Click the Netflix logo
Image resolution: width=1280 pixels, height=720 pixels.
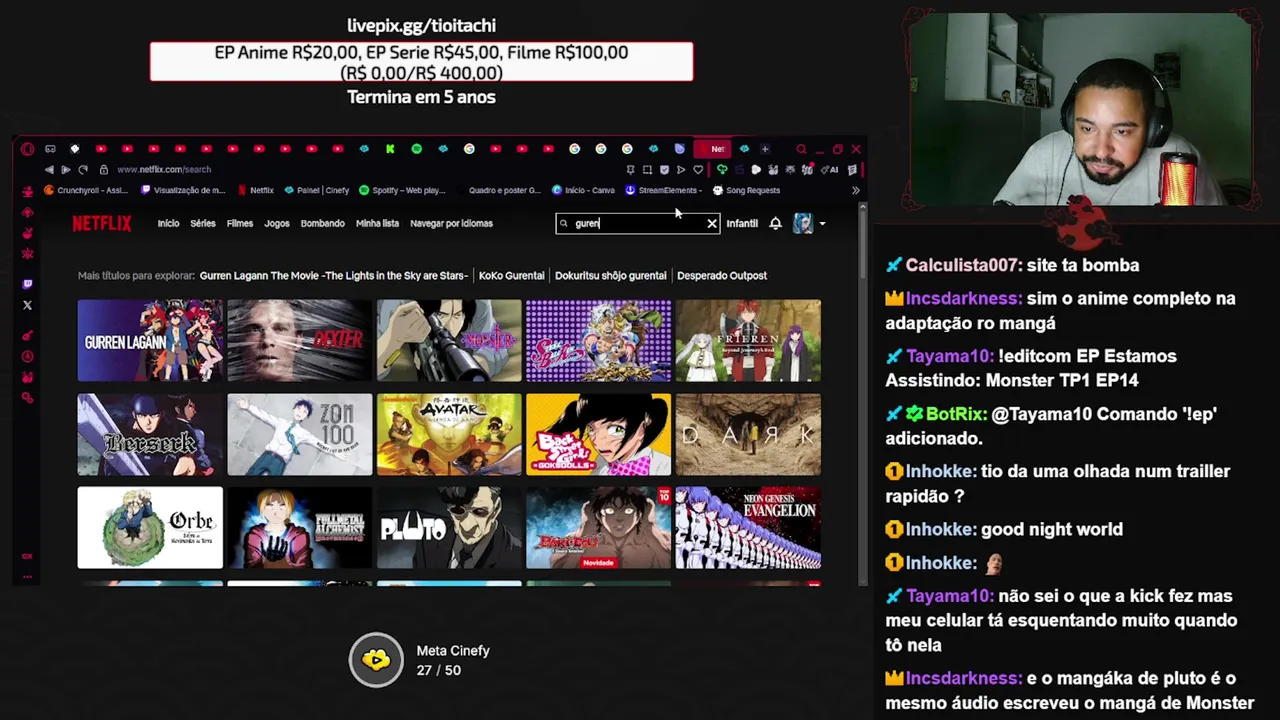pos(101,223)
